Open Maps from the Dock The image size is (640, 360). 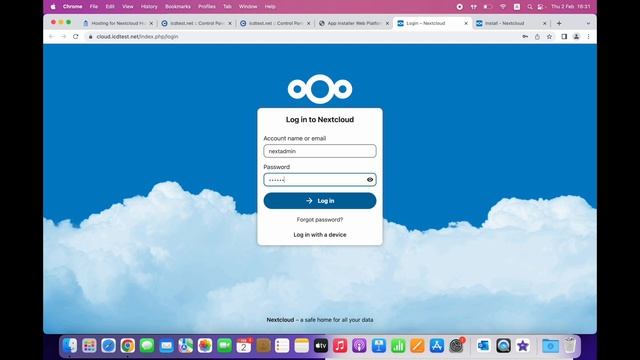coord(186,346)
